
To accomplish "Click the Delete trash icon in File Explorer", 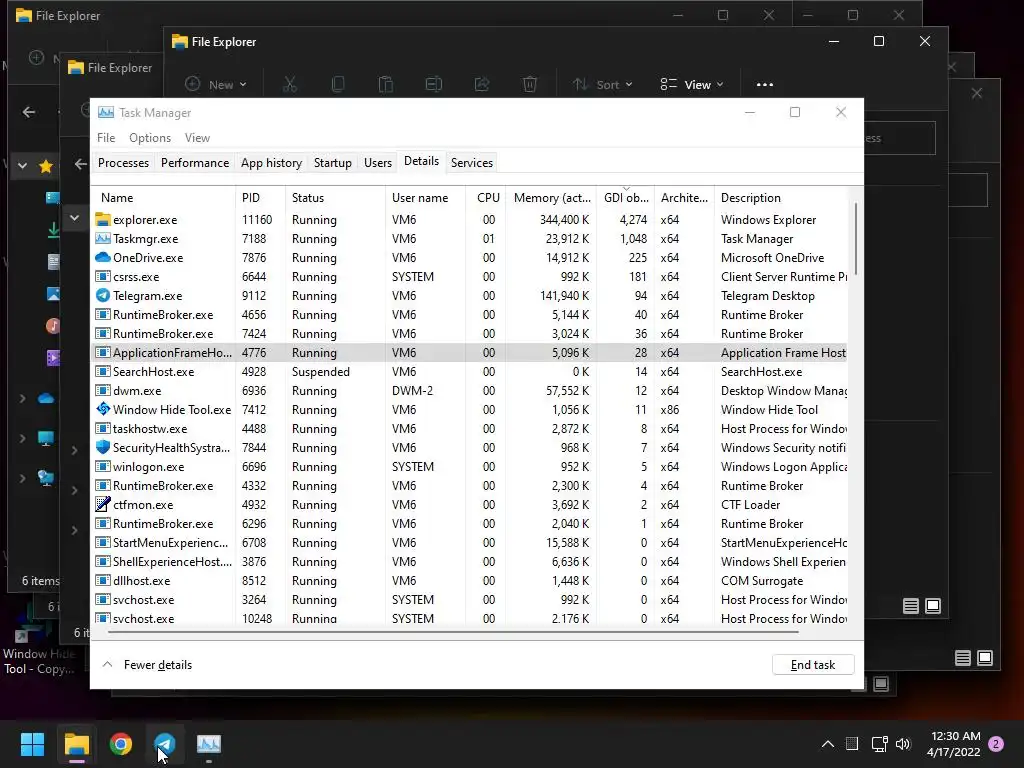I will pos(530,84).
